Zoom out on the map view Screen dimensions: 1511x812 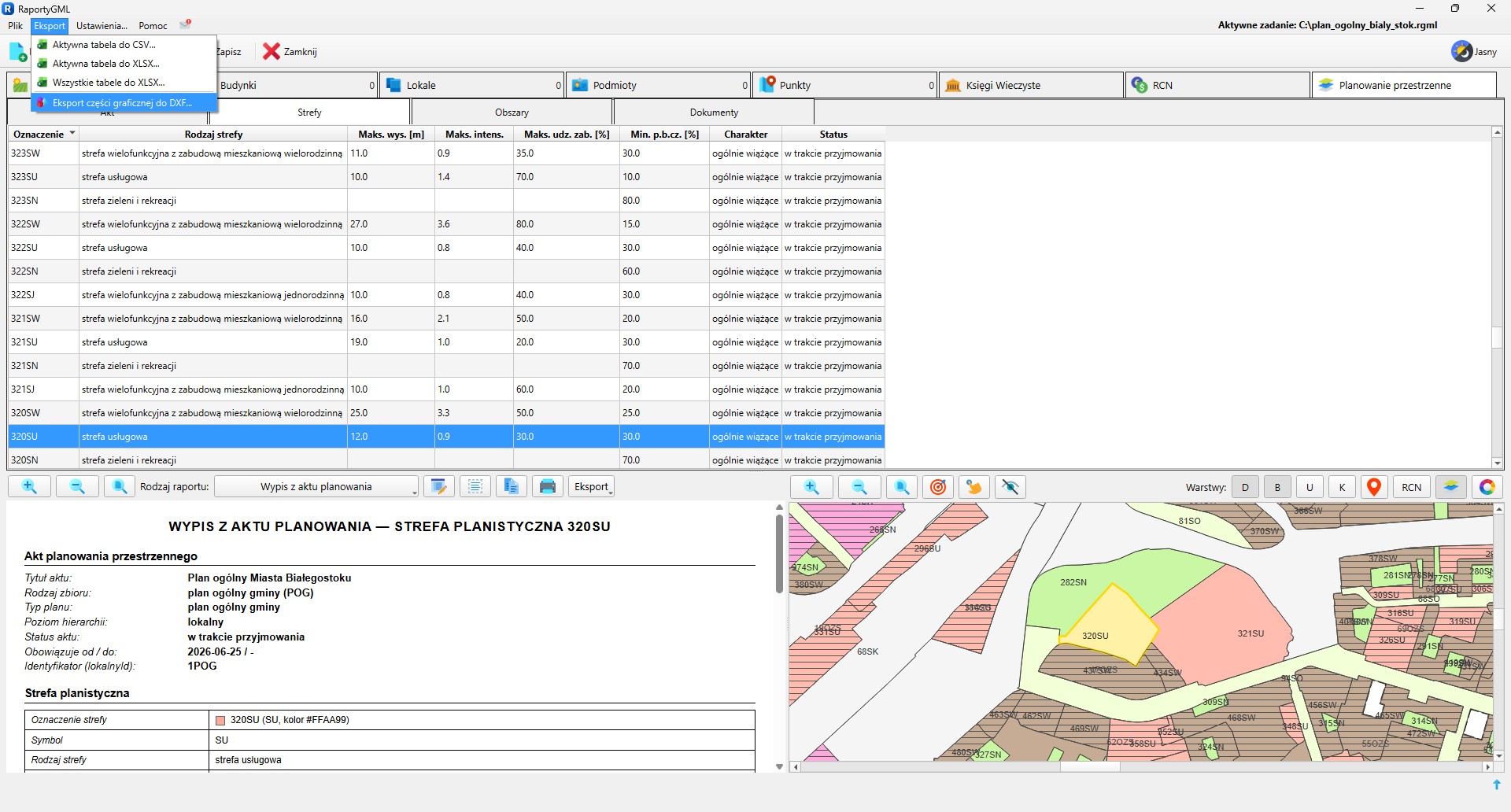859,487
